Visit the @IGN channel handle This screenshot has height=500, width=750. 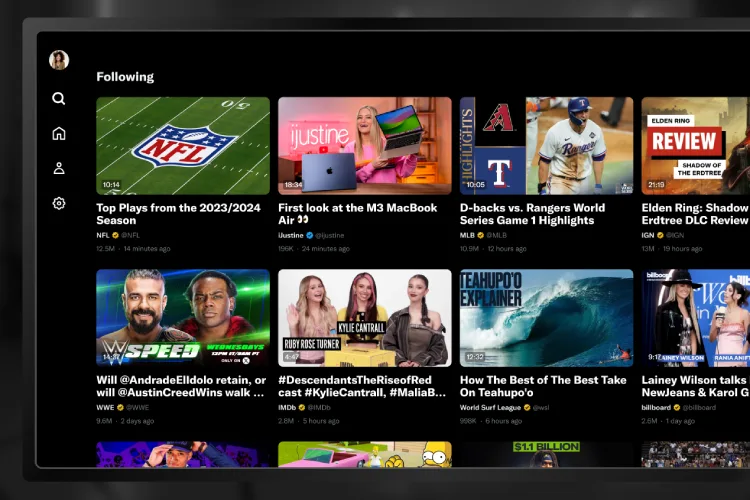point(675,235)
